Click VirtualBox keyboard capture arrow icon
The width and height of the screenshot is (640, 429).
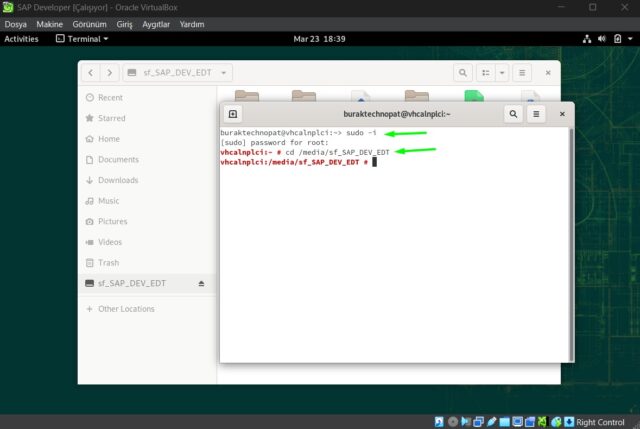coord(569,422)
